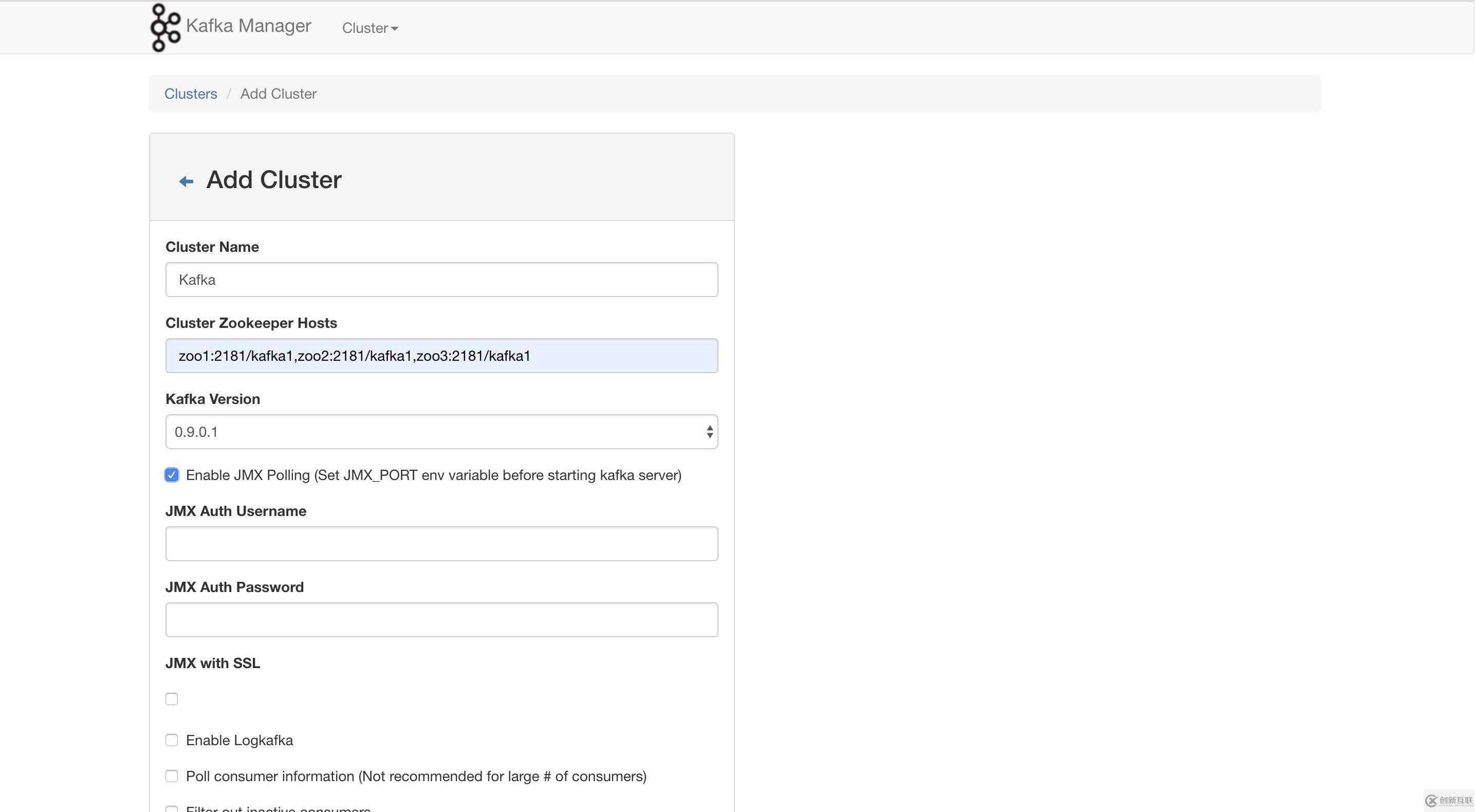Go to Clusters breadcrumb link
1475x812 pixels.
[191, 94]
